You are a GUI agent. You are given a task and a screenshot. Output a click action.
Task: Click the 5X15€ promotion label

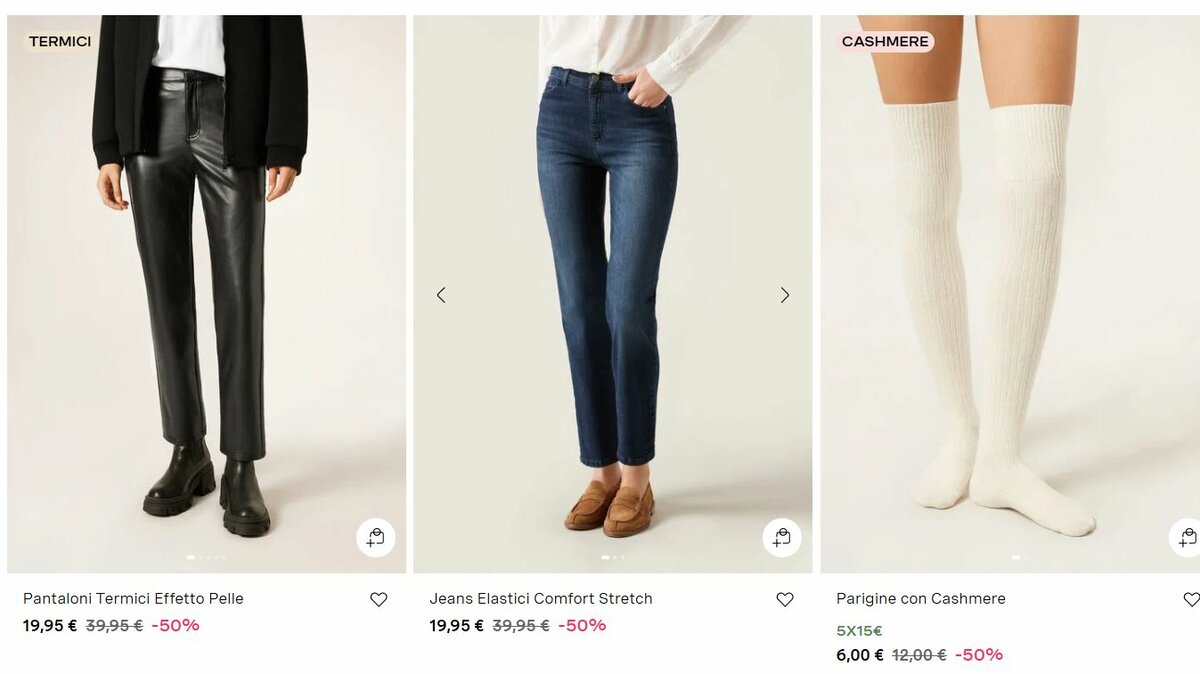[859, 631]
